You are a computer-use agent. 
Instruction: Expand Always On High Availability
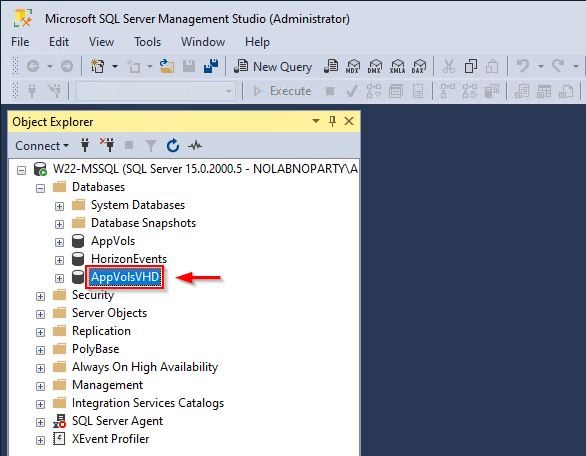(x=40, y=368)
